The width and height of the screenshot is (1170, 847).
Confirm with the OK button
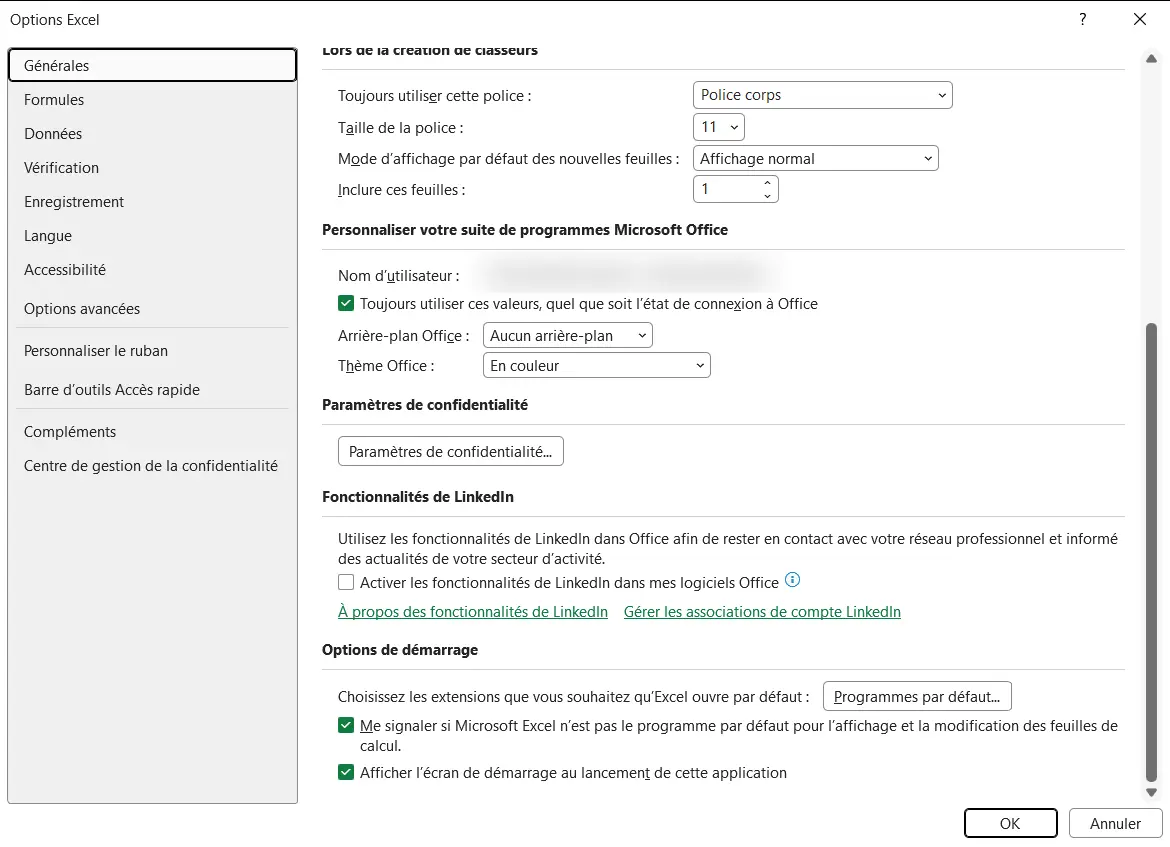[x=1010, y=823]
